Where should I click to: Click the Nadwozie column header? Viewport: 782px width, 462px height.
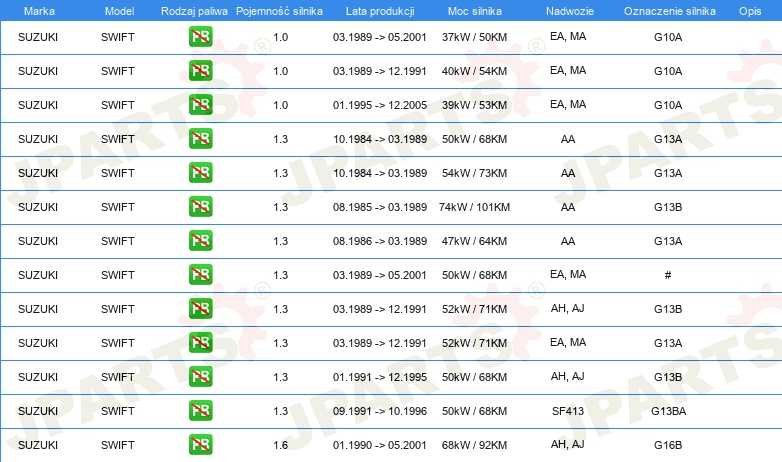coord(570,11)
